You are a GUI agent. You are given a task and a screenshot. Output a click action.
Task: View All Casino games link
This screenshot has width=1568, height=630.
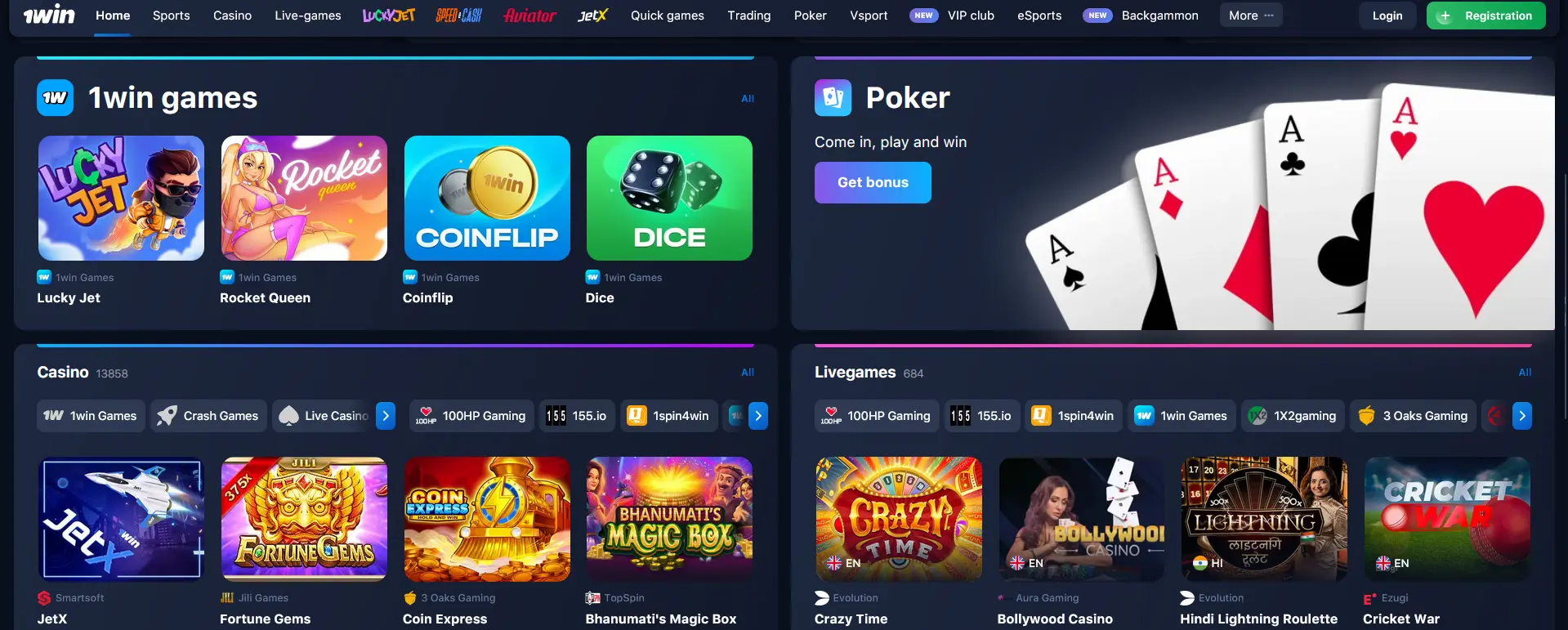click(x=748, y=372)
